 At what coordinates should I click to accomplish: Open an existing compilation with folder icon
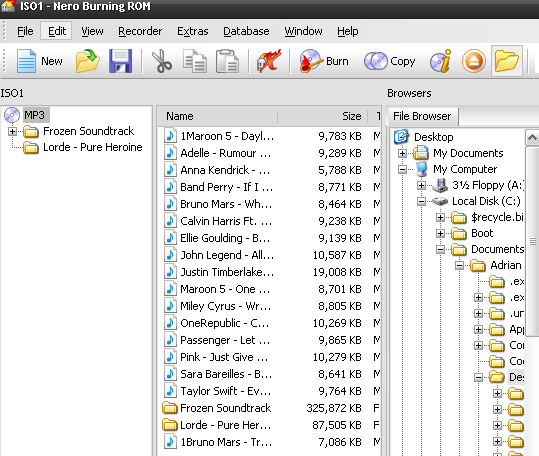click(88, 61)
